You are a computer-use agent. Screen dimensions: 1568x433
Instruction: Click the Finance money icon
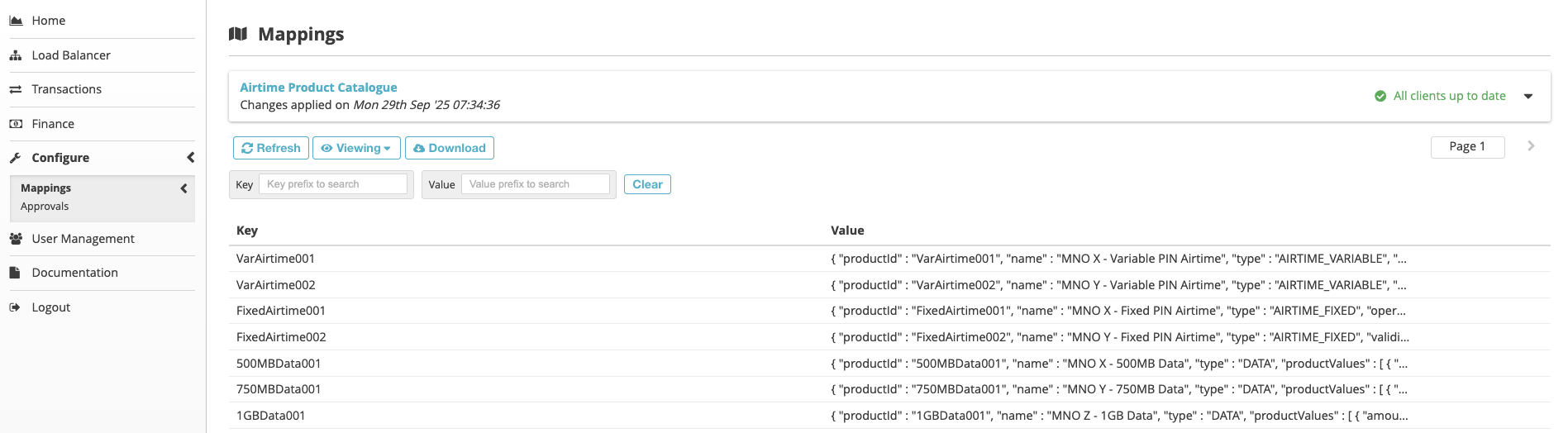(16, 124)
